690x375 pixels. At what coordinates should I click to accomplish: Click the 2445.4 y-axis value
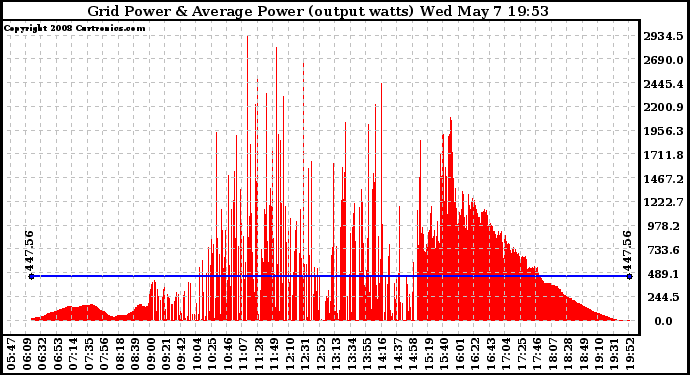[663, 84]
